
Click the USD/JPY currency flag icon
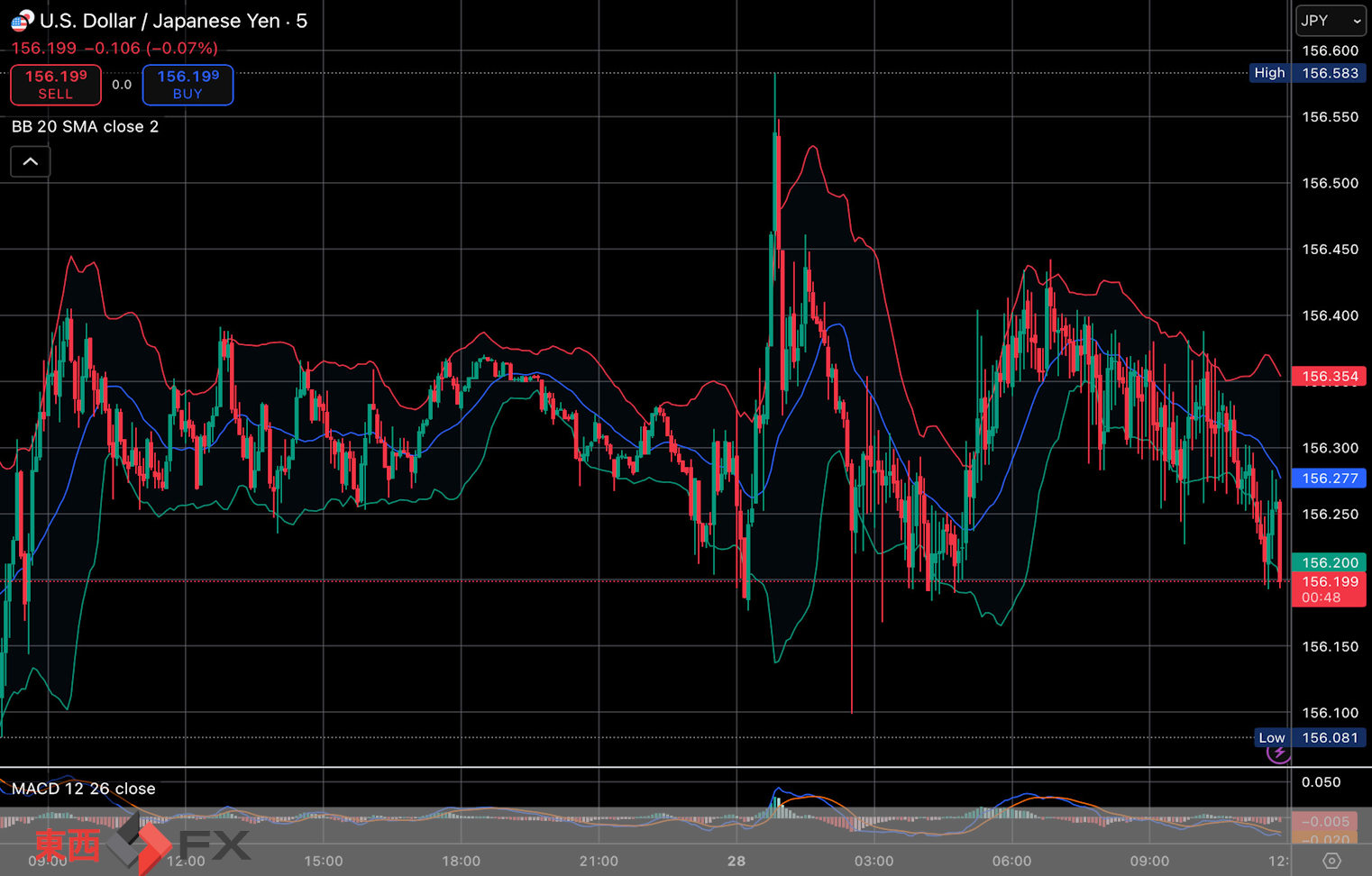23,20
